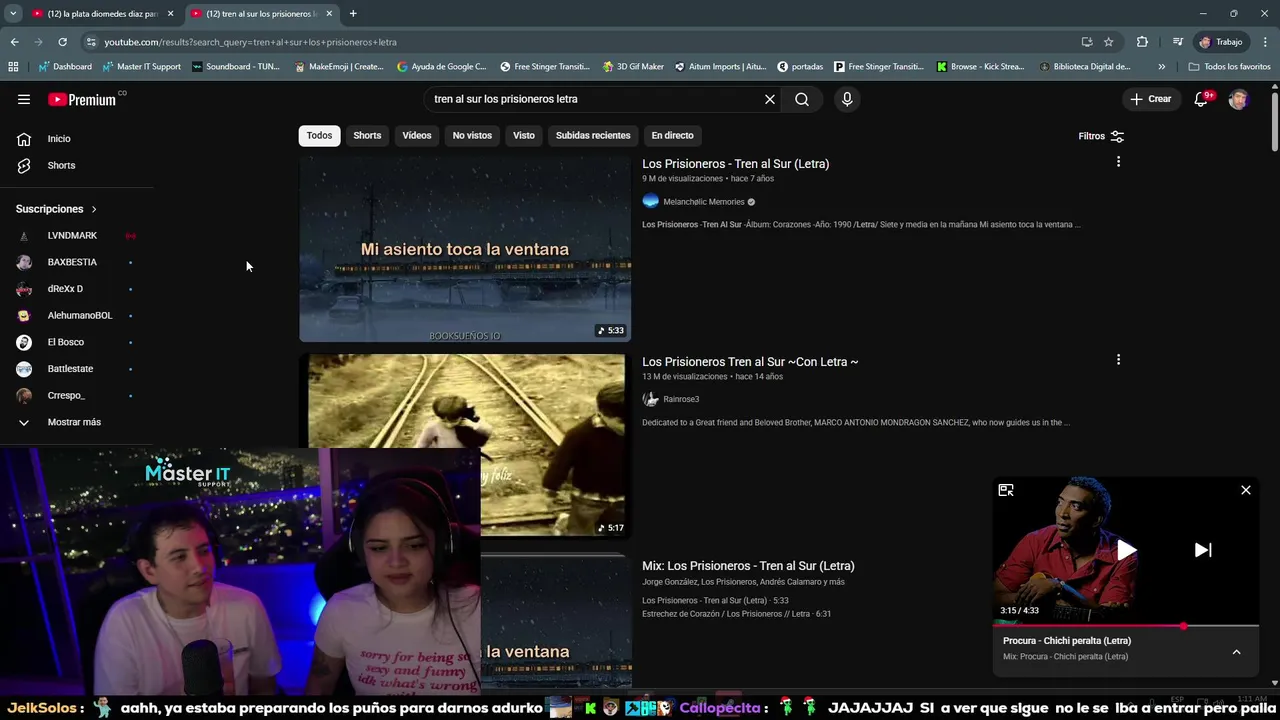This screenshot has width=1280, height=720.
Task: Select the 'tren al sur los prisioneros' tab
Action: (x=262, y=14)
